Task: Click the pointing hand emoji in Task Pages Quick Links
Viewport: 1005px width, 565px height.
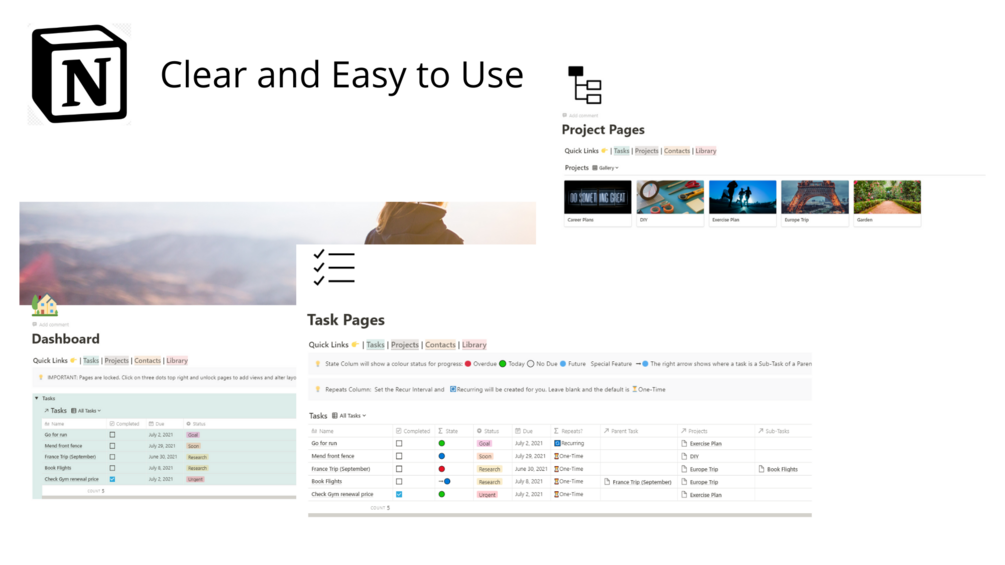Action: 354,345
